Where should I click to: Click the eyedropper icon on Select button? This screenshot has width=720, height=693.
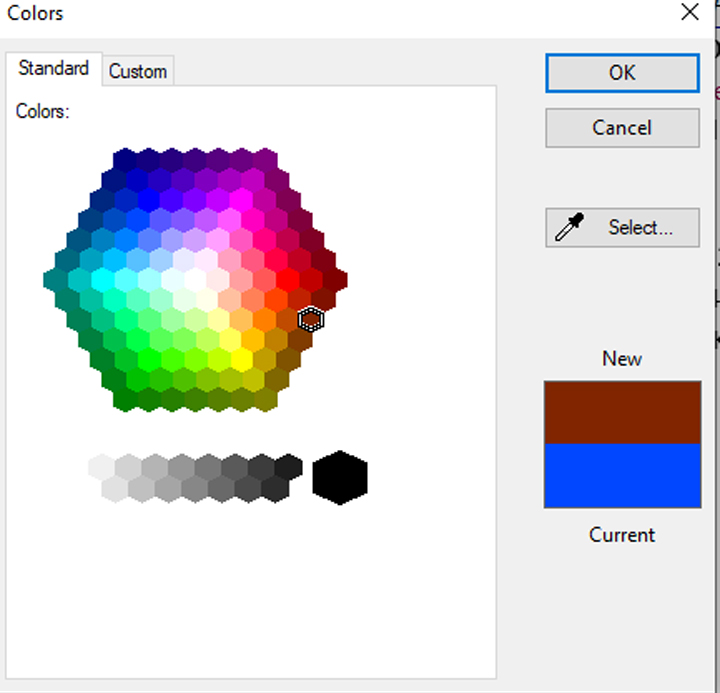click(569, 228)
